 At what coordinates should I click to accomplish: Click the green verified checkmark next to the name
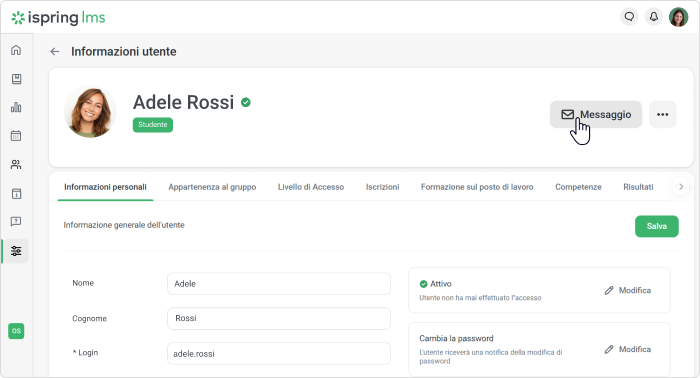pos(246,103)
